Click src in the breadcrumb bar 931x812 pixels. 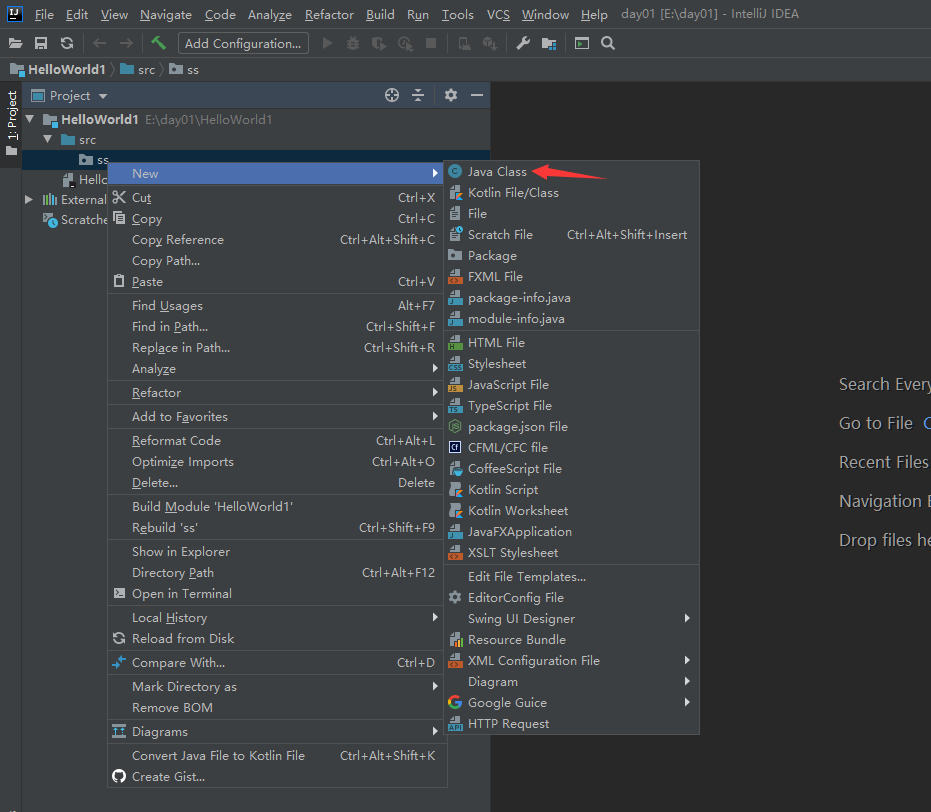pos(138,69)
